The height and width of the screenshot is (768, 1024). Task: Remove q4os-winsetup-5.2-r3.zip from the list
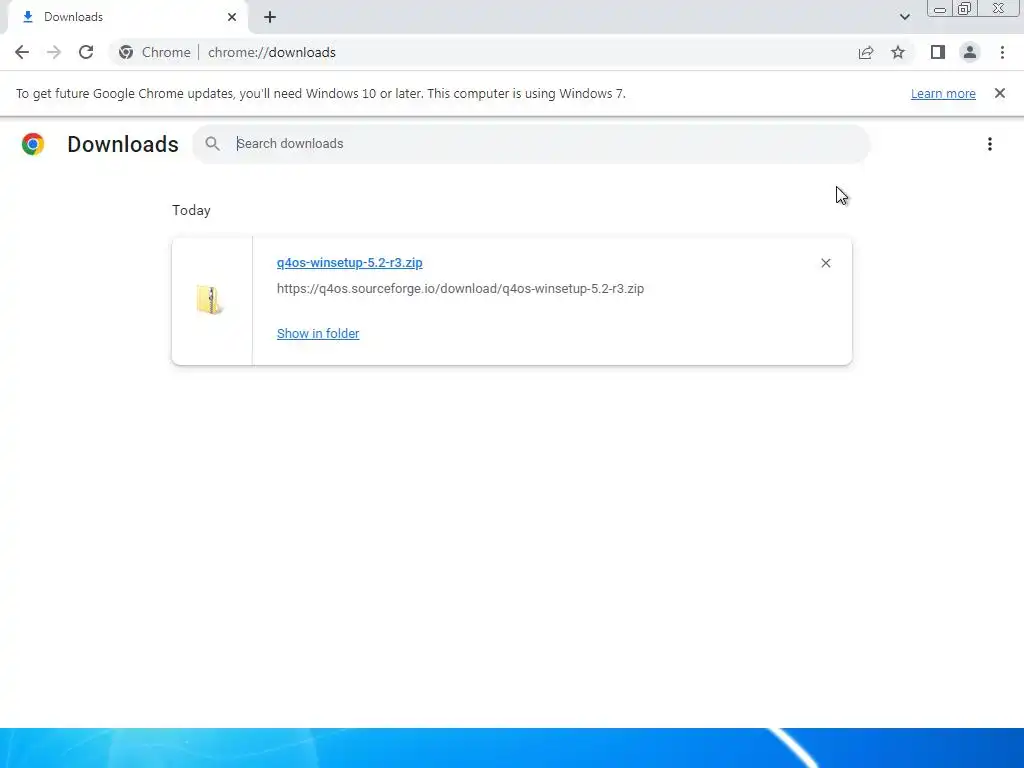tap(825, 263)
